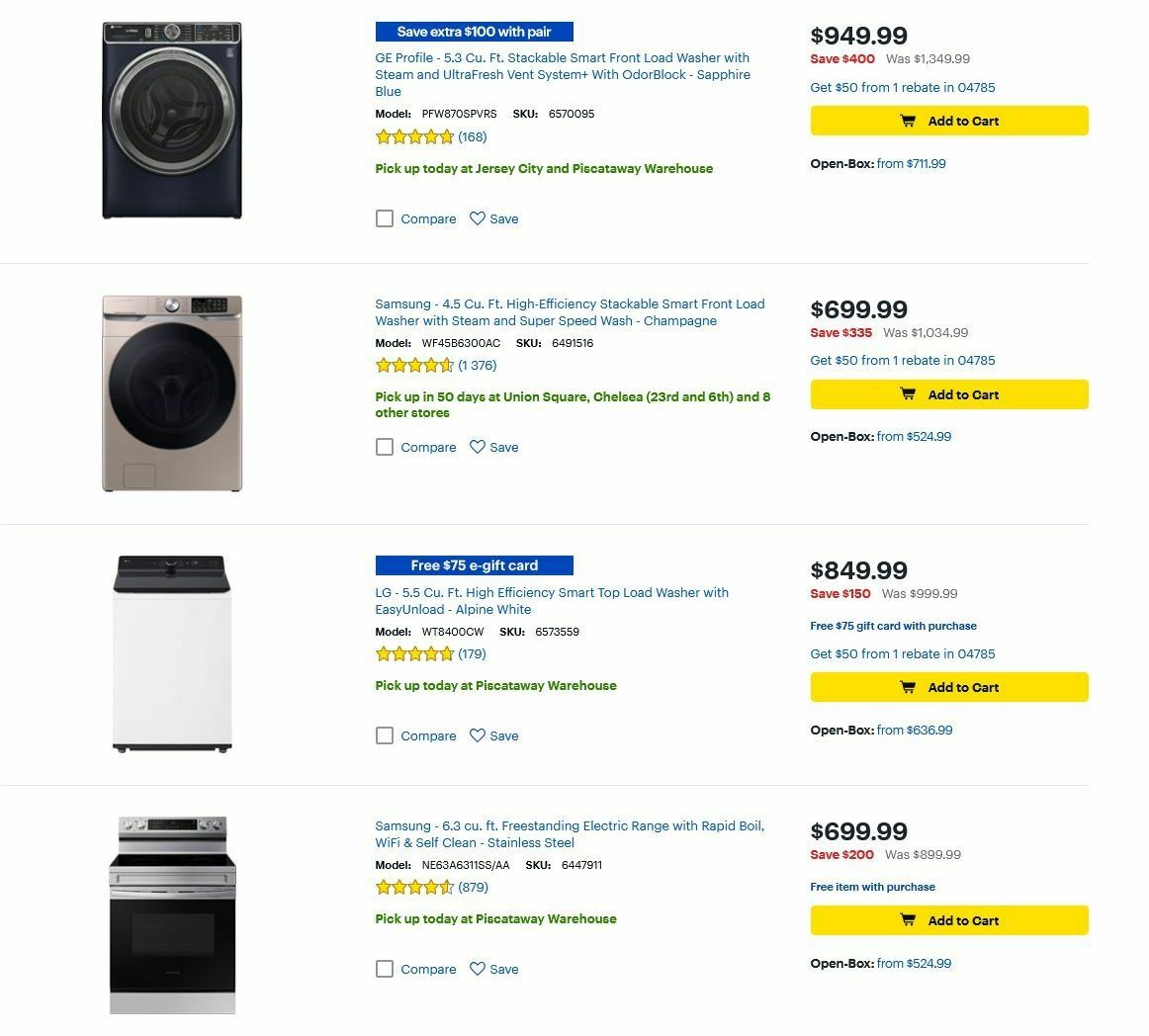Image resolution: width=1149 pixels, height=1036 pixels.
Task: Click the $50 rebate link under the LG washer
Action: coord(903,653)
